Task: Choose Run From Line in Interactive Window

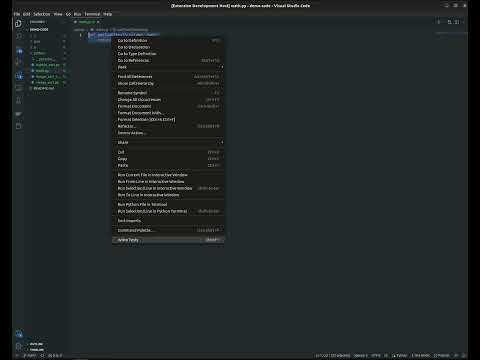Action: pos(168,182)
